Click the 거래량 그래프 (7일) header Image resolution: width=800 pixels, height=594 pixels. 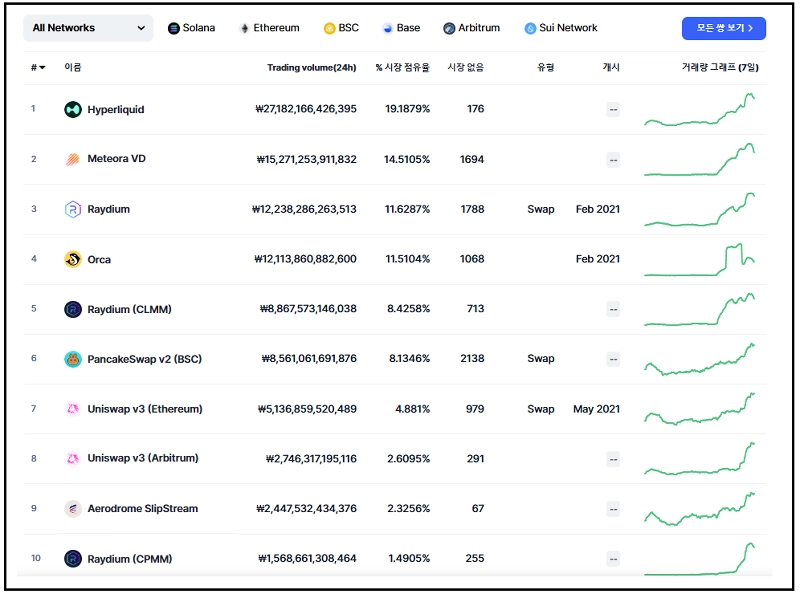pos(720,67)
